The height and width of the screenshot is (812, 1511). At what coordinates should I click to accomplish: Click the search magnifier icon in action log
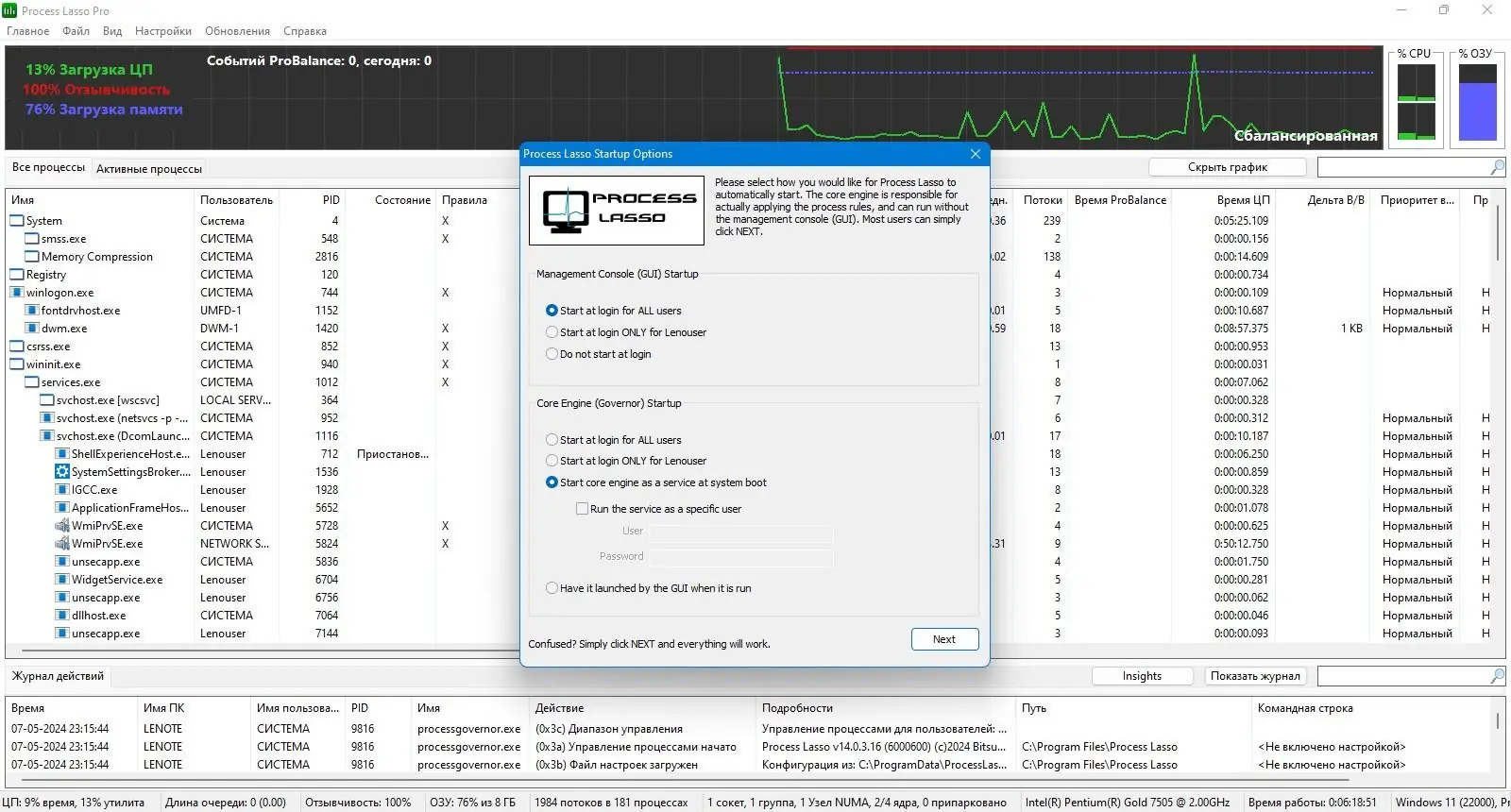point(1497,676)
